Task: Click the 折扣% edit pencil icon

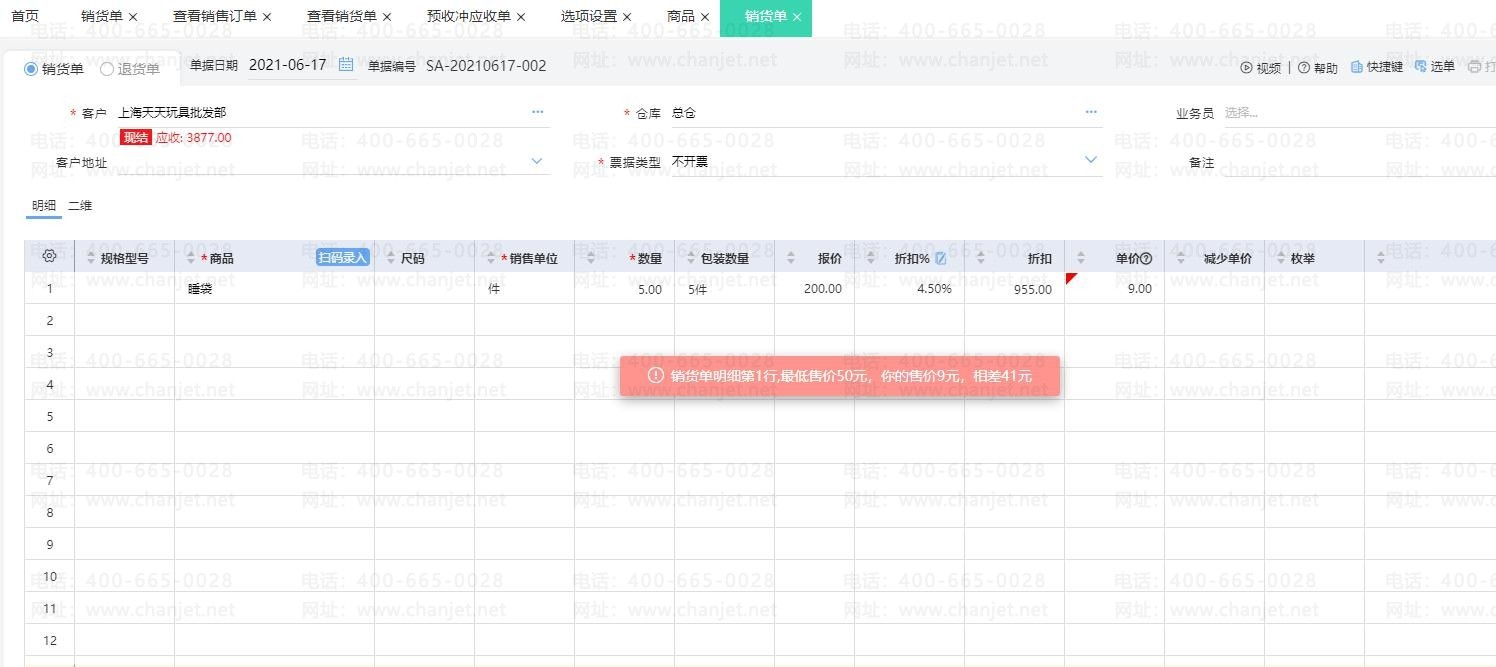Action: click(x=940, y=258)
